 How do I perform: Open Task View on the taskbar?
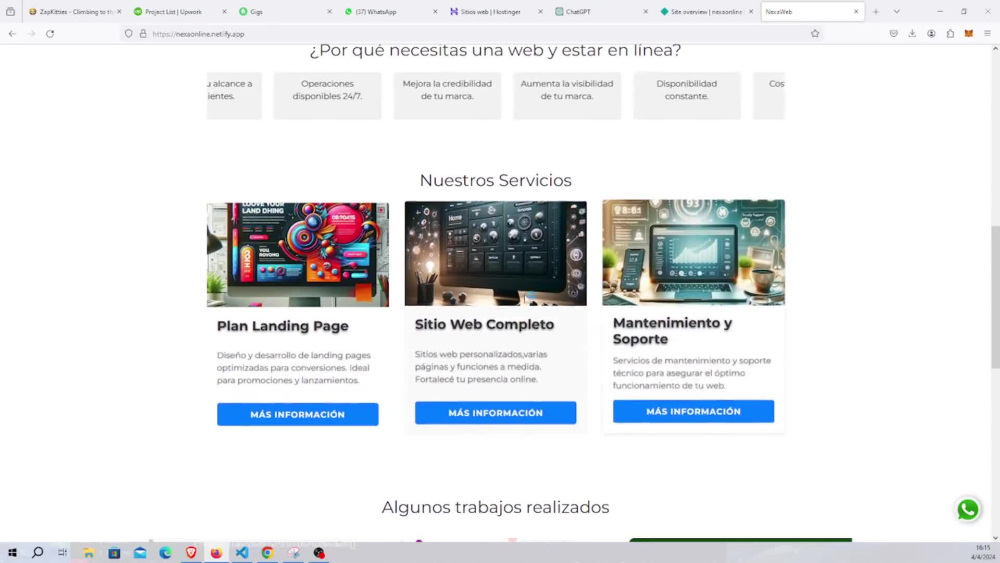pyautogui.click(x=62, y=553)
